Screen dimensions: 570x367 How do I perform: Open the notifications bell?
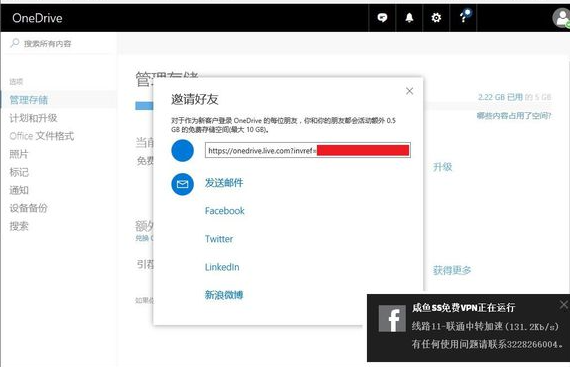(409, 18)
